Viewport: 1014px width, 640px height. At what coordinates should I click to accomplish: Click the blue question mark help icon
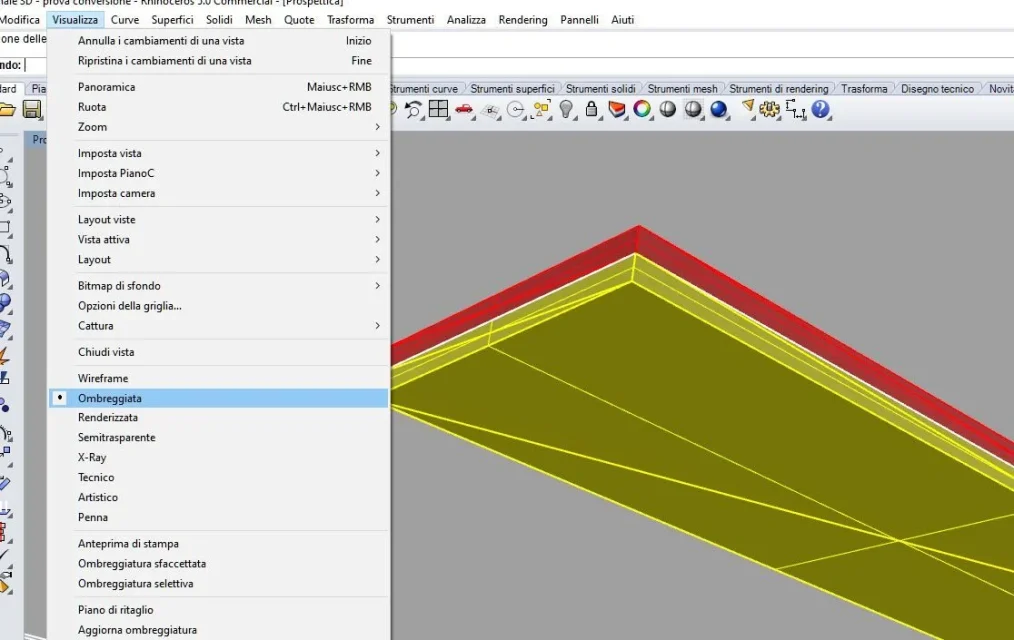pos(821,109)
